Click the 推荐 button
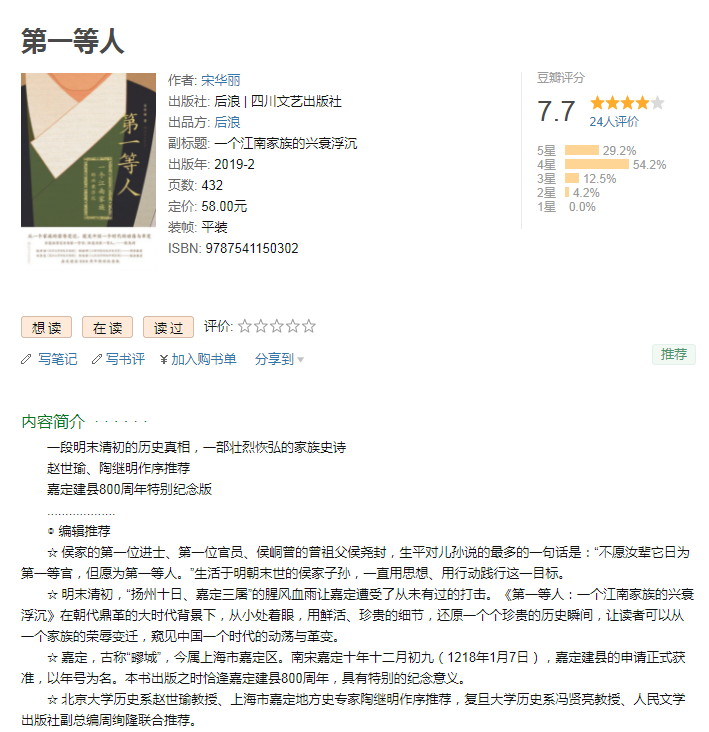 674,354
